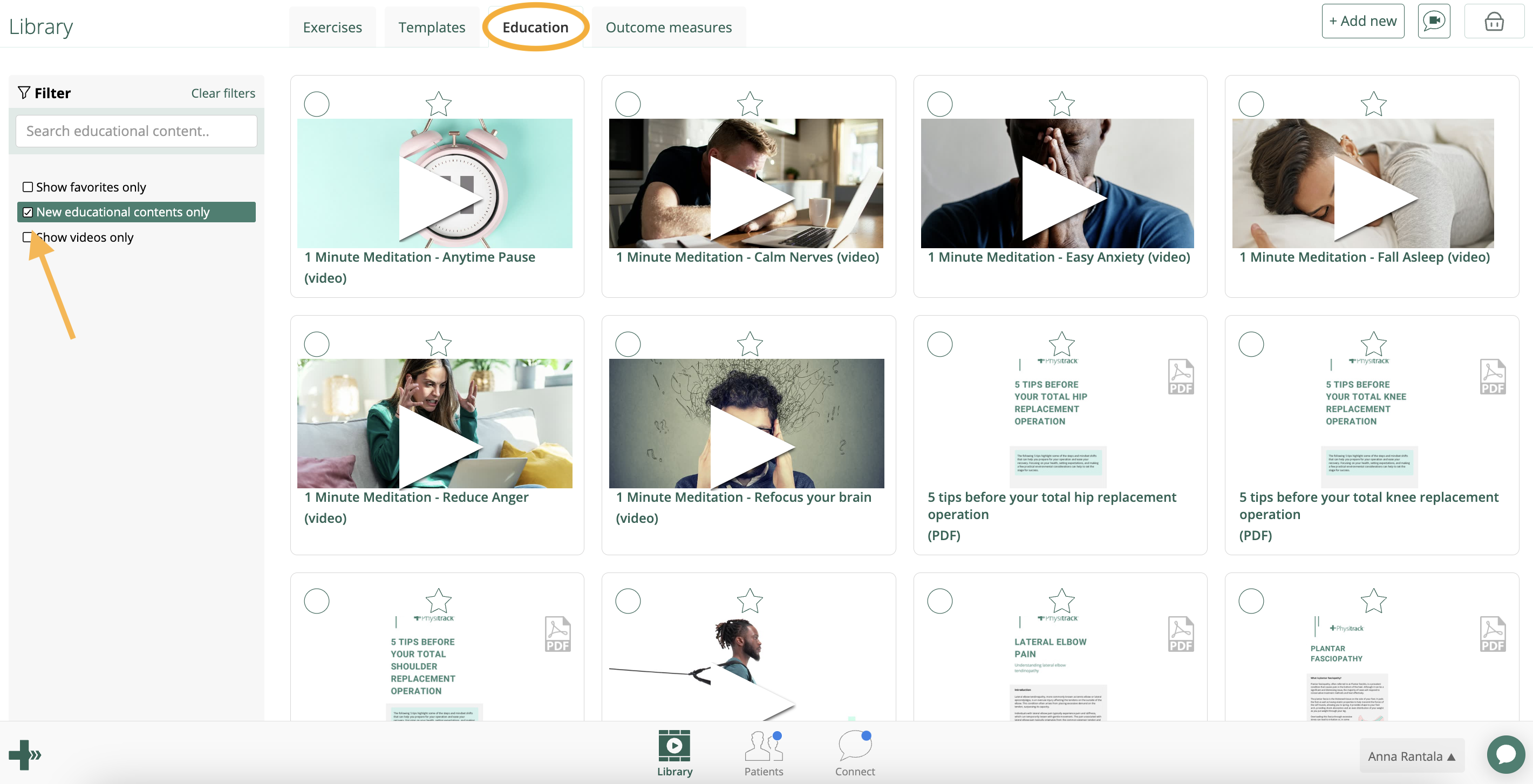1533x784 pixels.
Task: Enable Show videos only checkbox
Action: click(x=28, y=237)
